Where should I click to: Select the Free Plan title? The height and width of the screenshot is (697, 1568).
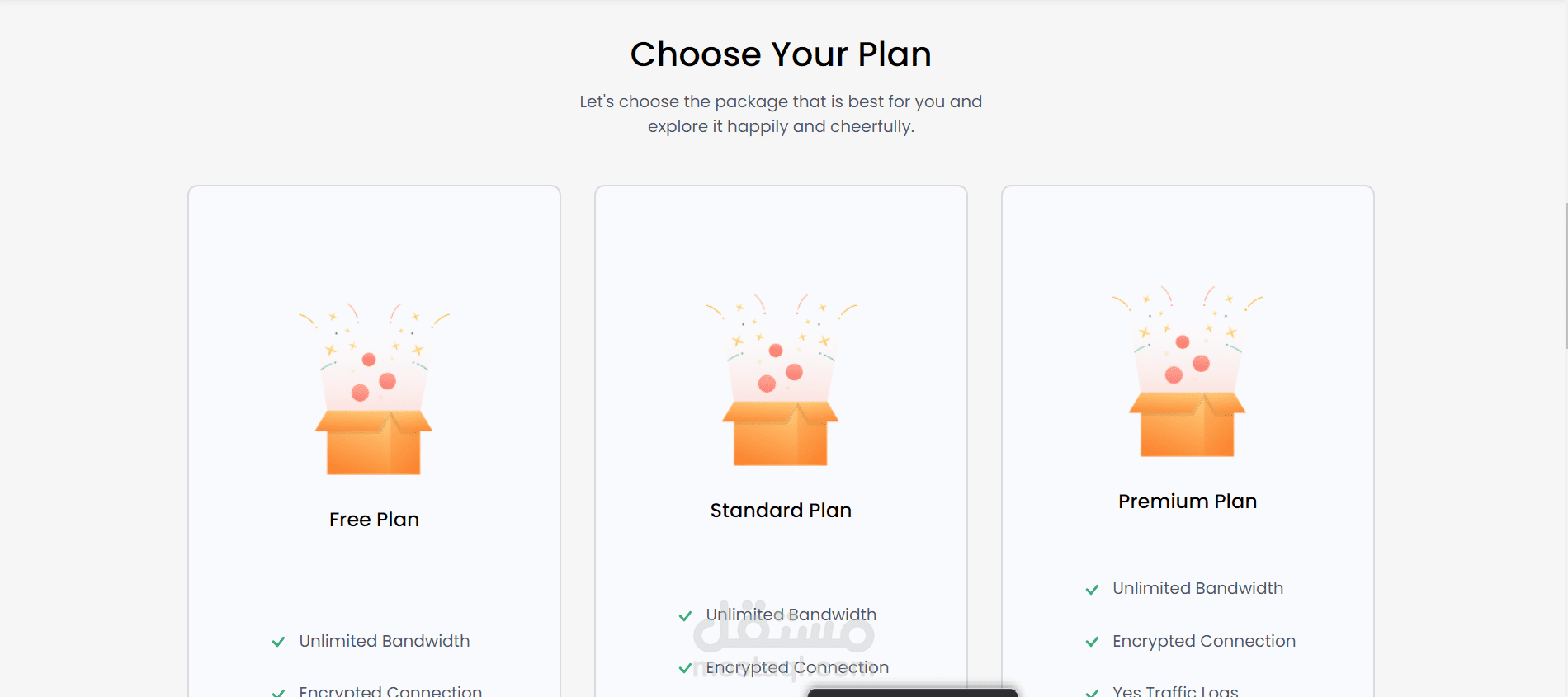click(x=374, y=520)
